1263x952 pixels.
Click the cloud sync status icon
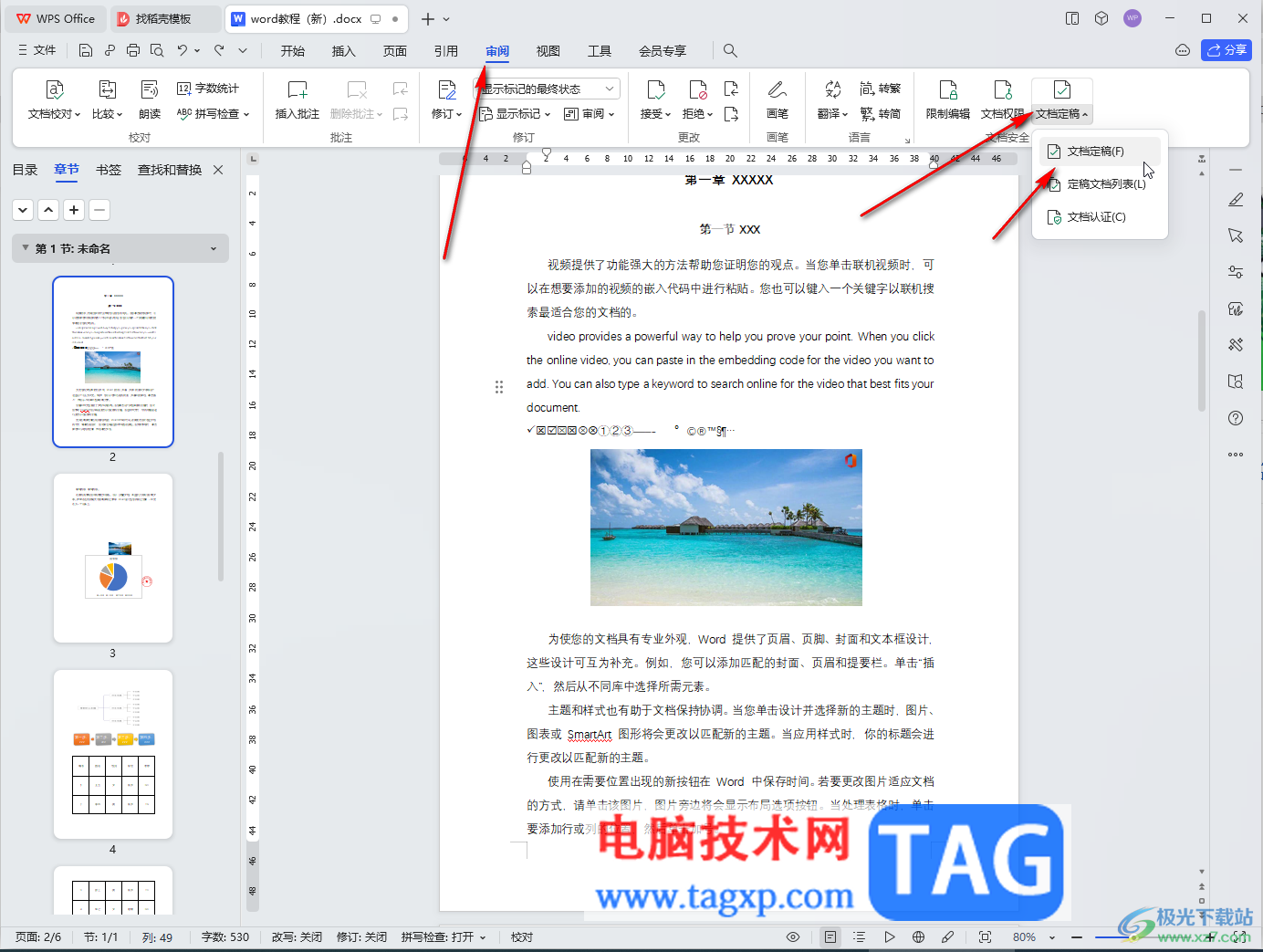[x=1183, y=50]
